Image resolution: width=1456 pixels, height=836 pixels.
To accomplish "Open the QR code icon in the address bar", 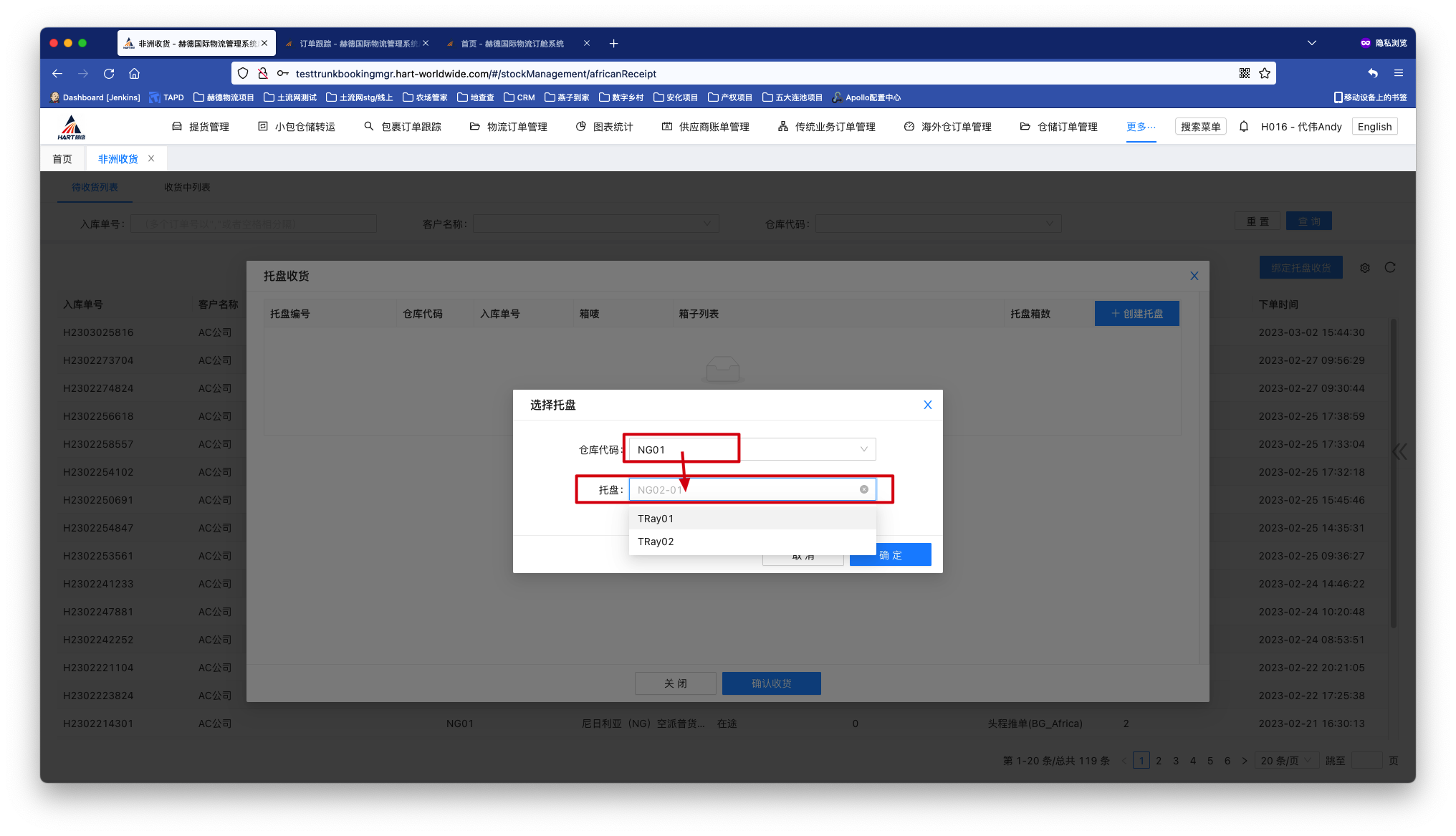I will (x=1245, y=73).
